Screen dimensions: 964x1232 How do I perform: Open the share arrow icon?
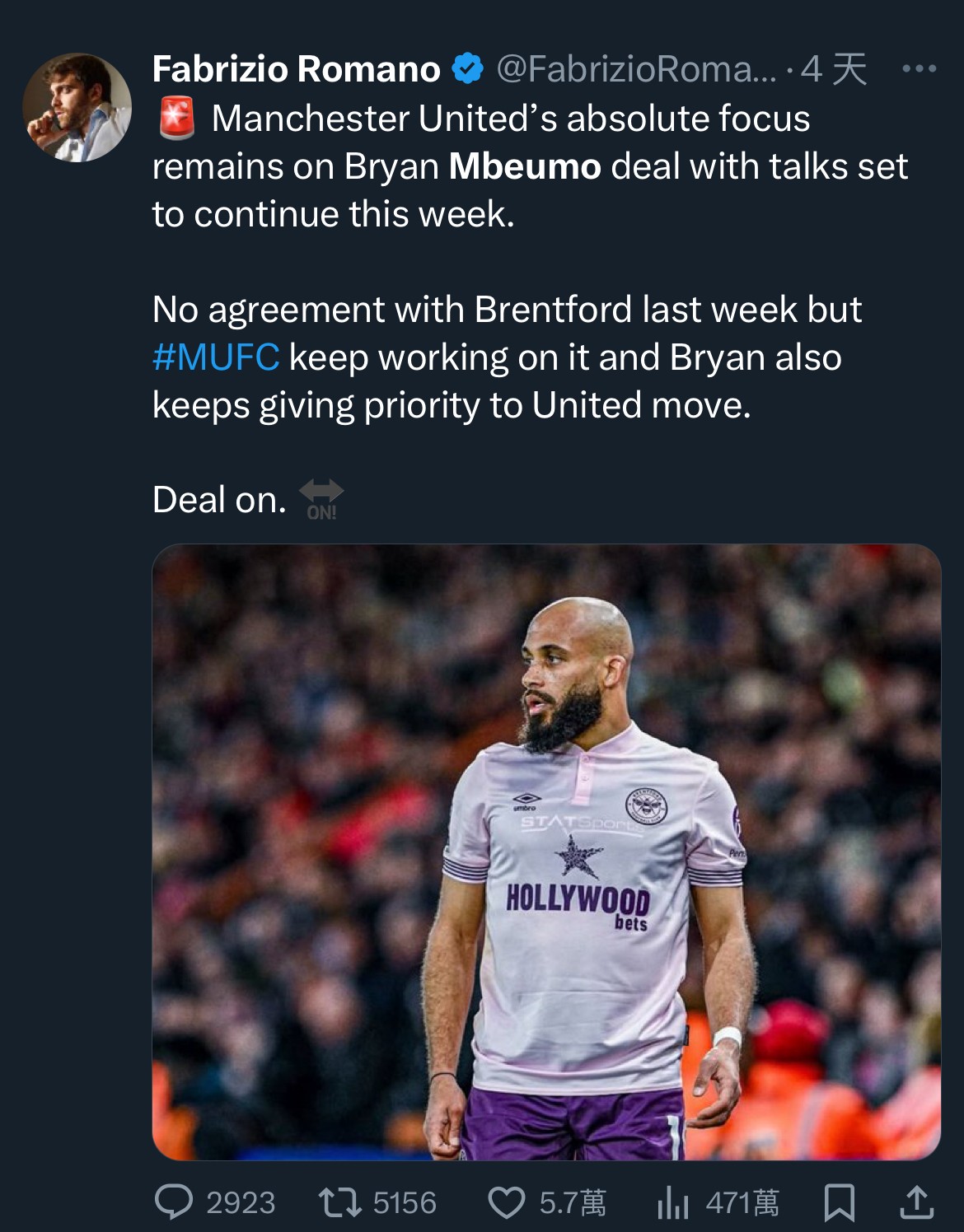coord(915,1202)
